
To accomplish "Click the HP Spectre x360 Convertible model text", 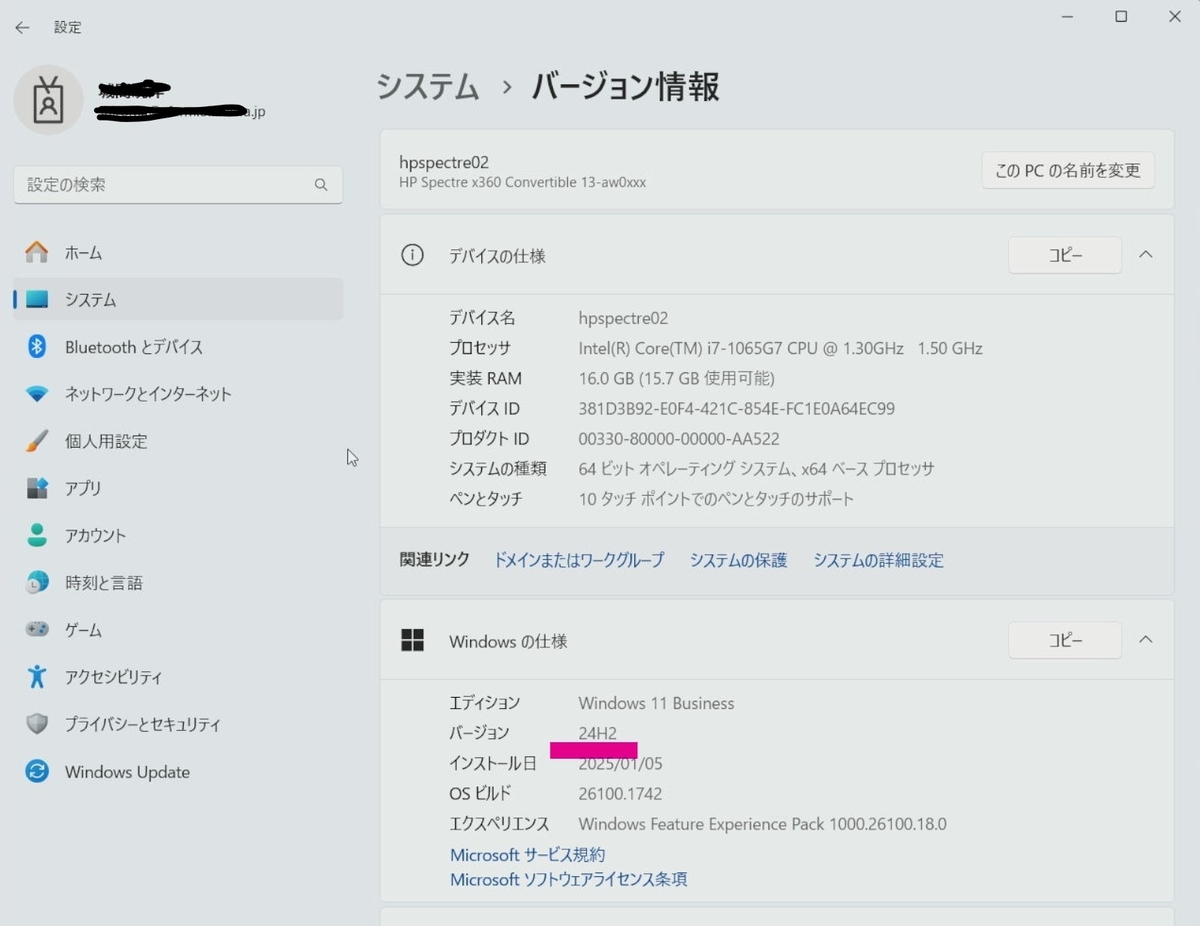I will [x=522, y=183].
